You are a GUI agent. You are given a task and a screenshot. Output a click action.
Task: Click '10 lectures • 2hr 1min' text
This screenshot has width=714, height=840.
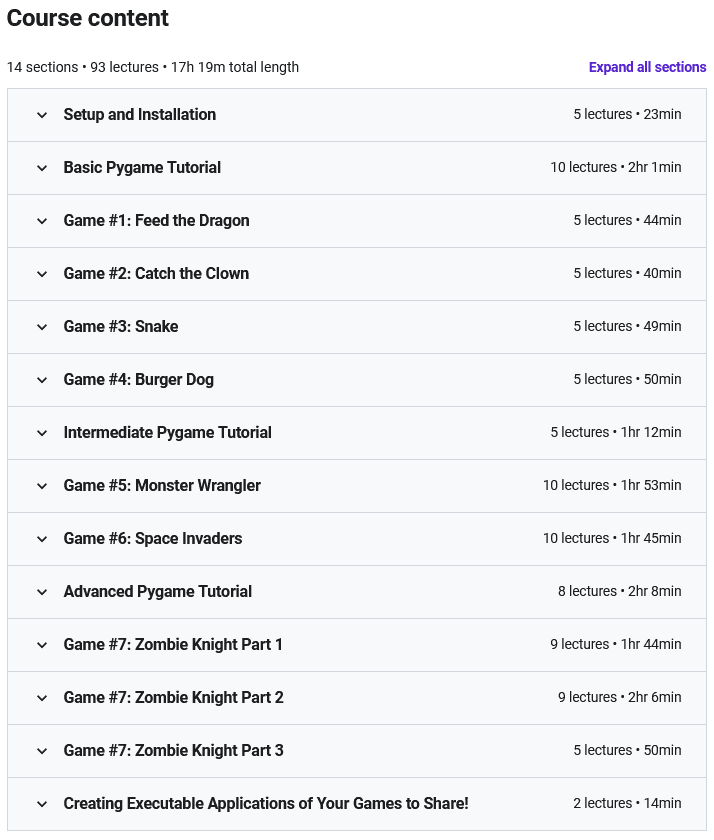coord(616,167)
